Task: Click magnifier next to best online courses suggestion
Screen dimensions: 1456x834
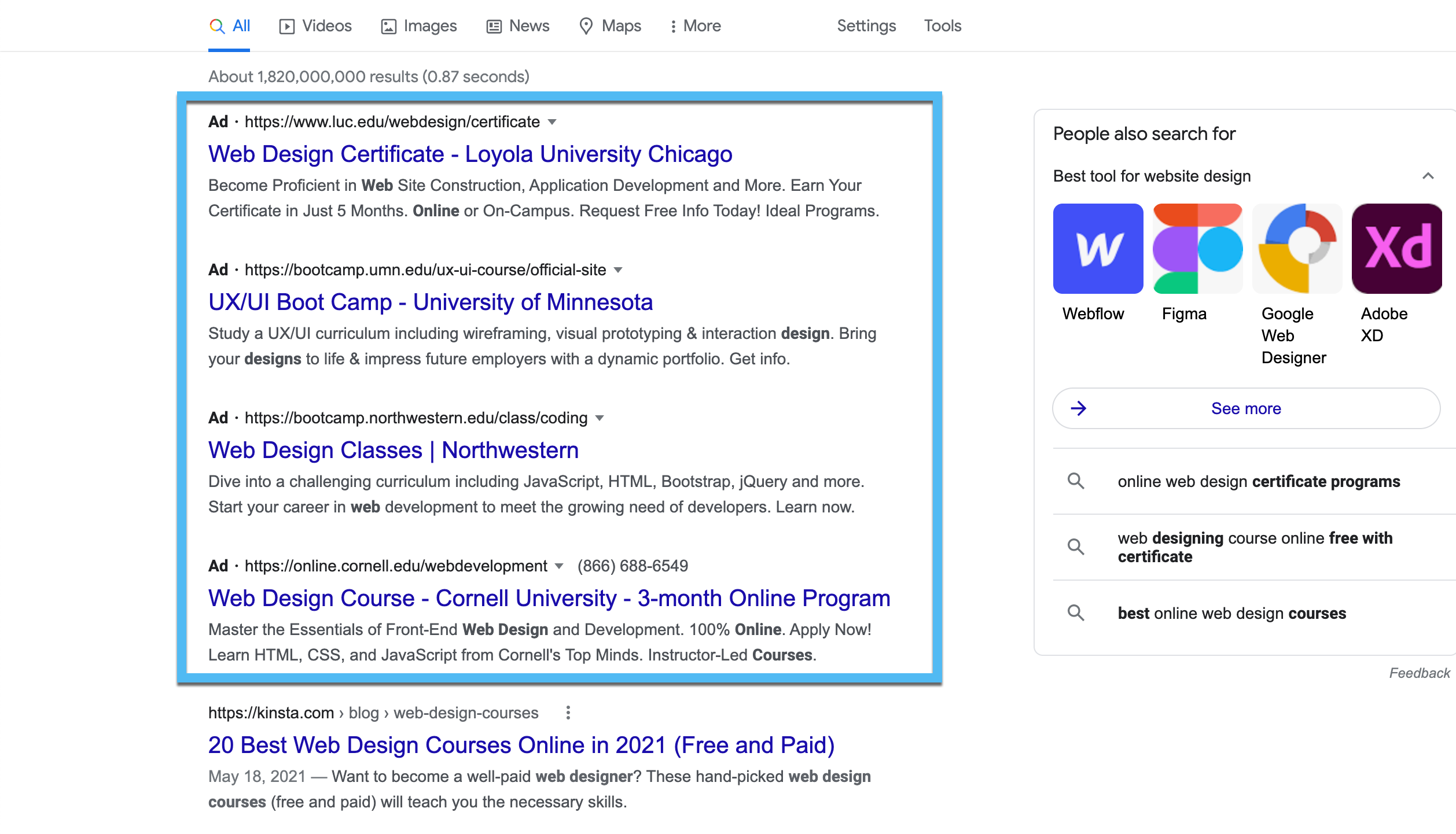Action: (x=1076, y=612)
